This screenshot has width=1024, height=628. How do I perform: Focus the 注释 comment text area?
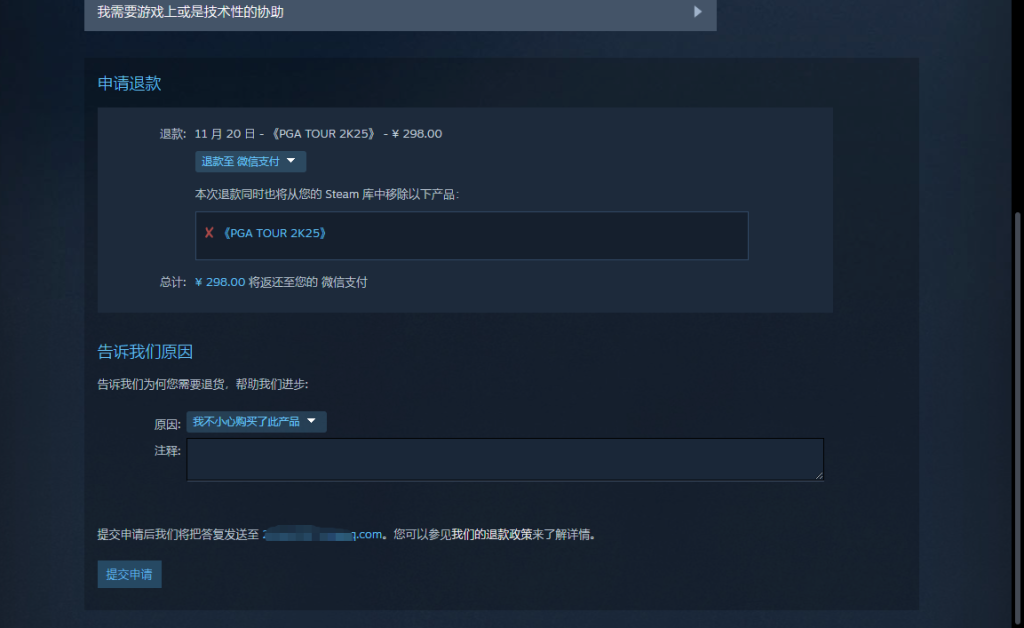point(505,460)
